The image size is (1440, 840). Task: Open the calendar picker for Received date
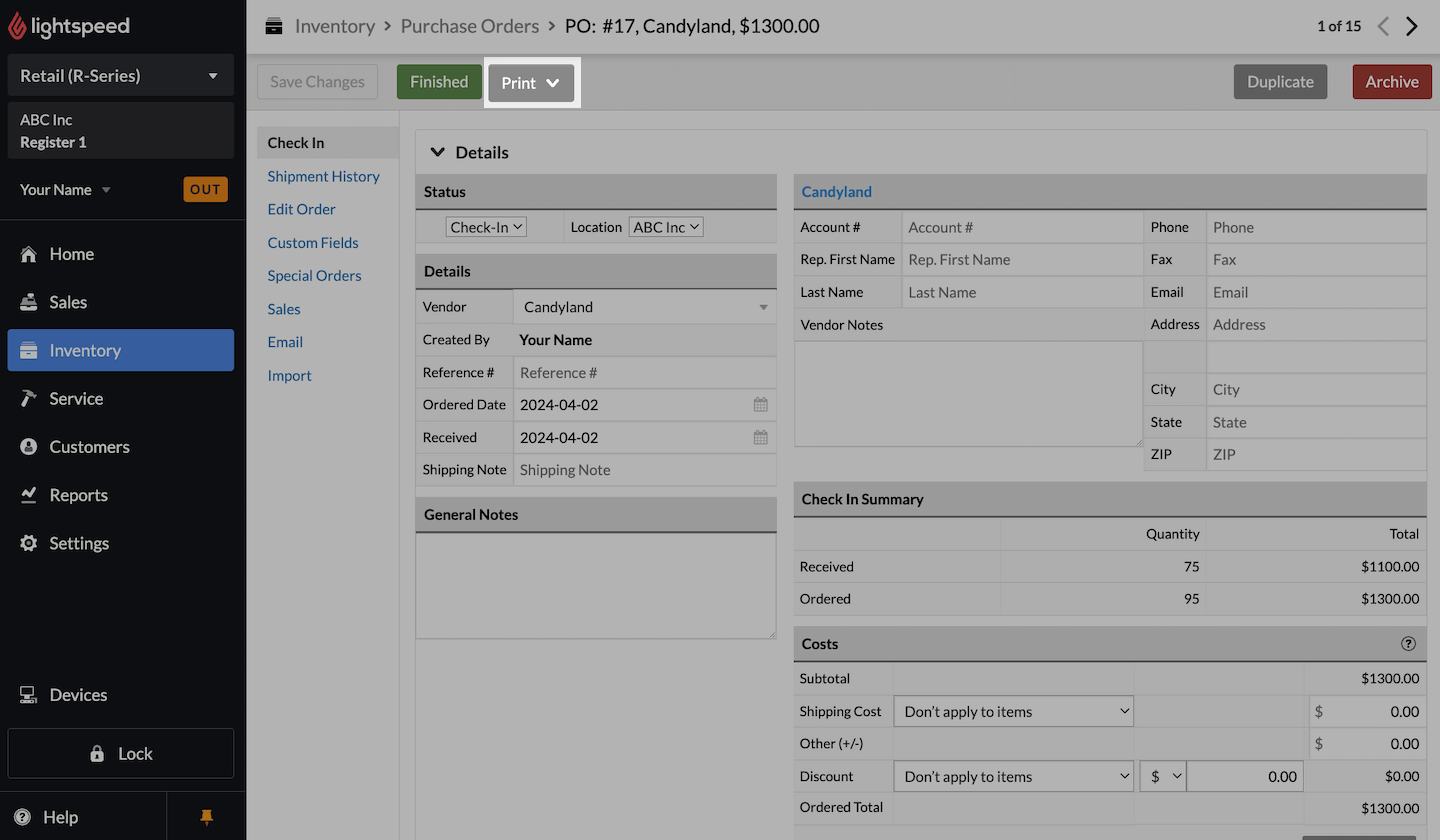click(760, 438)
